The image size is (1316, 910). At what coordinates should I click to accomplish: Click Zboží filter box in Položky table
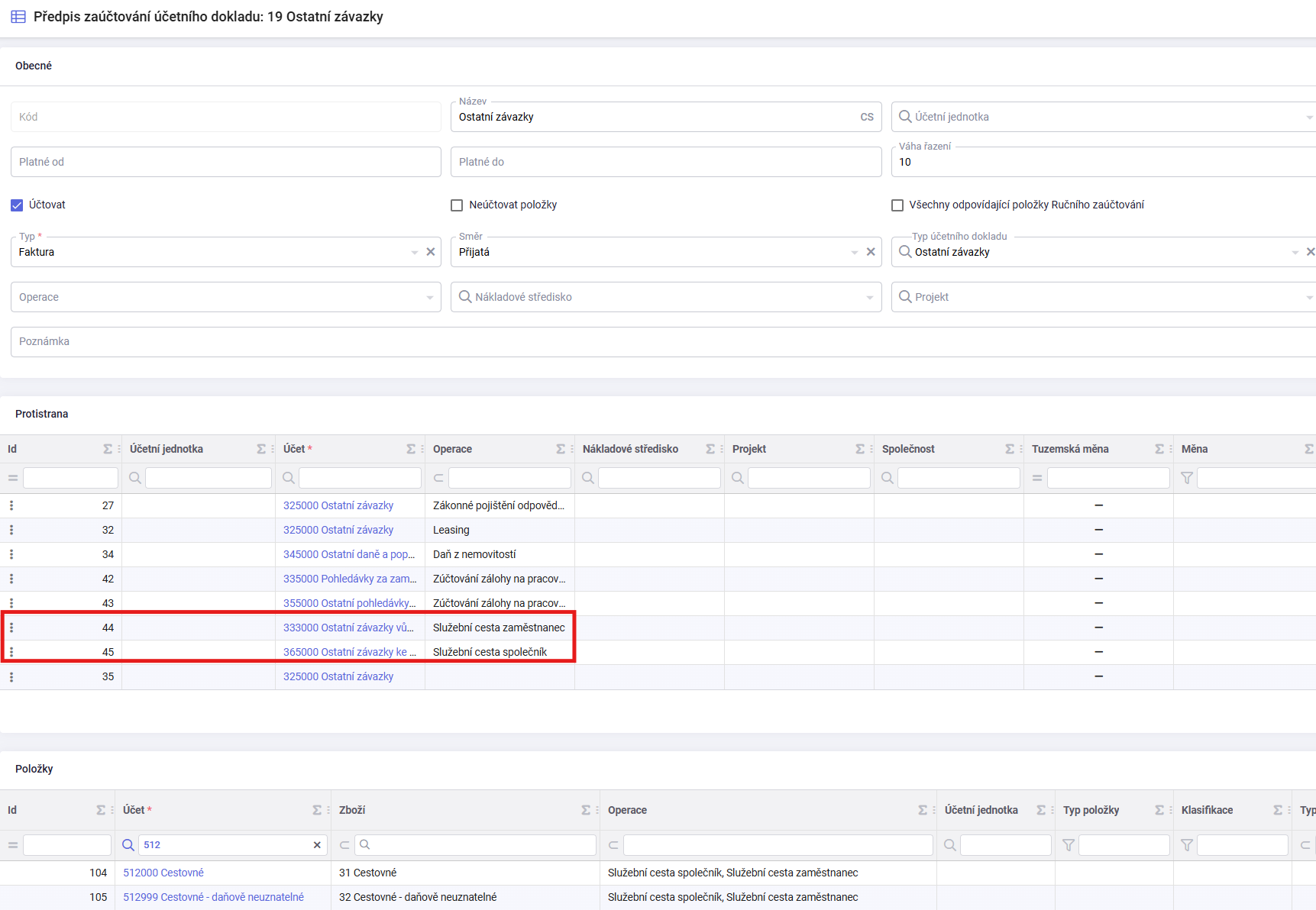[476, 845]
